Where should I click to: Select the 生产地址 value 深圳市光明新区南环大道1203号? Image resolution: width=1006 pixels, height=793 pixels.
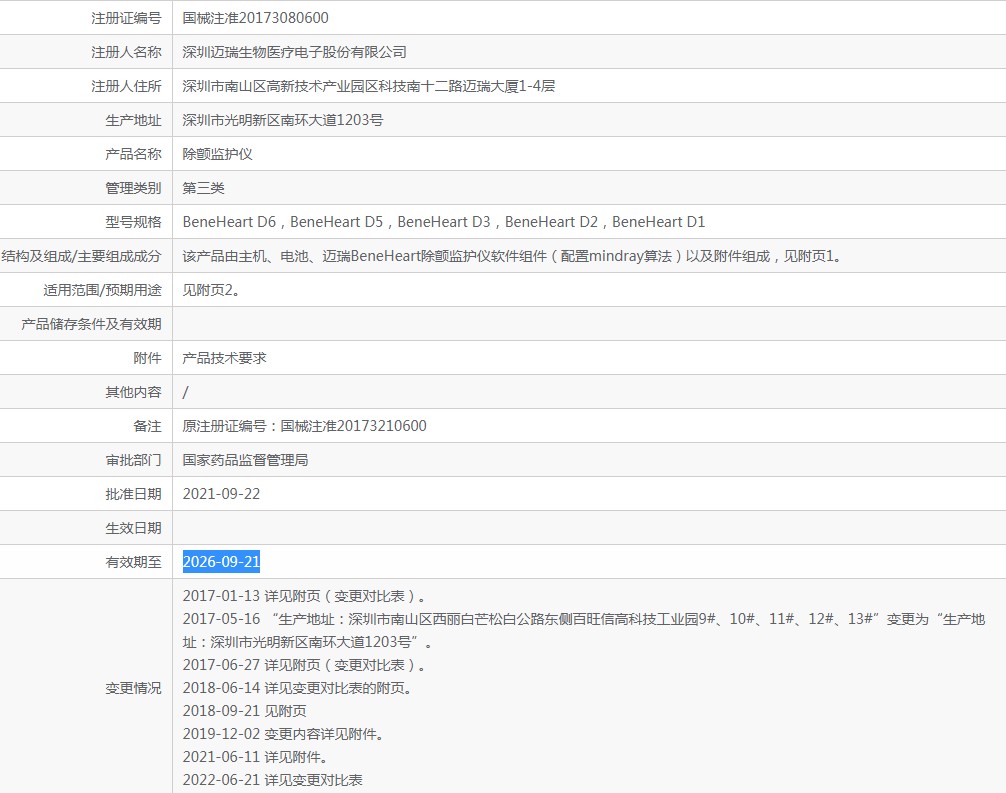click(283, 120)
